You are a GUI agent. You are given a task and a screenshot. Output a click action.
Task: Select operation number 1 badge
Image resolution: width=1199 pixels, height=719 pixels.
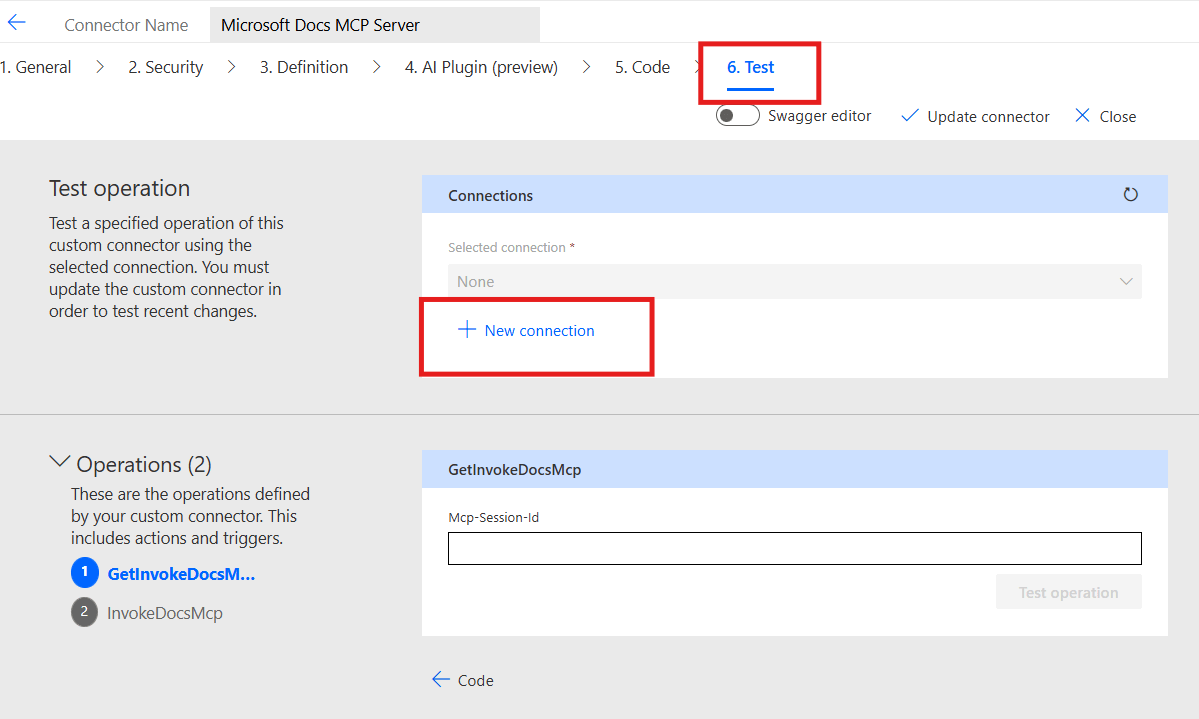pos(85,572)
